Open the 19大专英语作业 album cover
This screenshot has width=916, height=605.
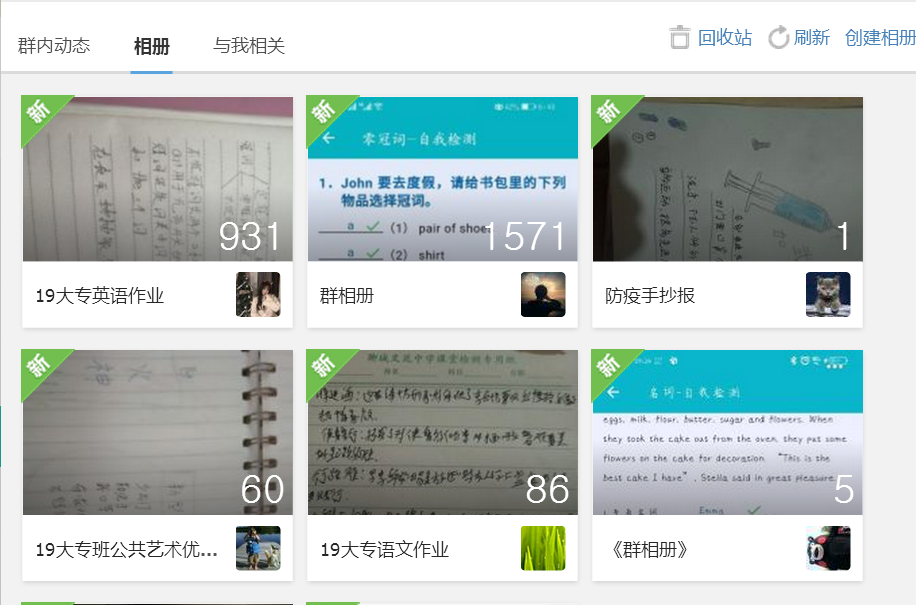[158, 179]
